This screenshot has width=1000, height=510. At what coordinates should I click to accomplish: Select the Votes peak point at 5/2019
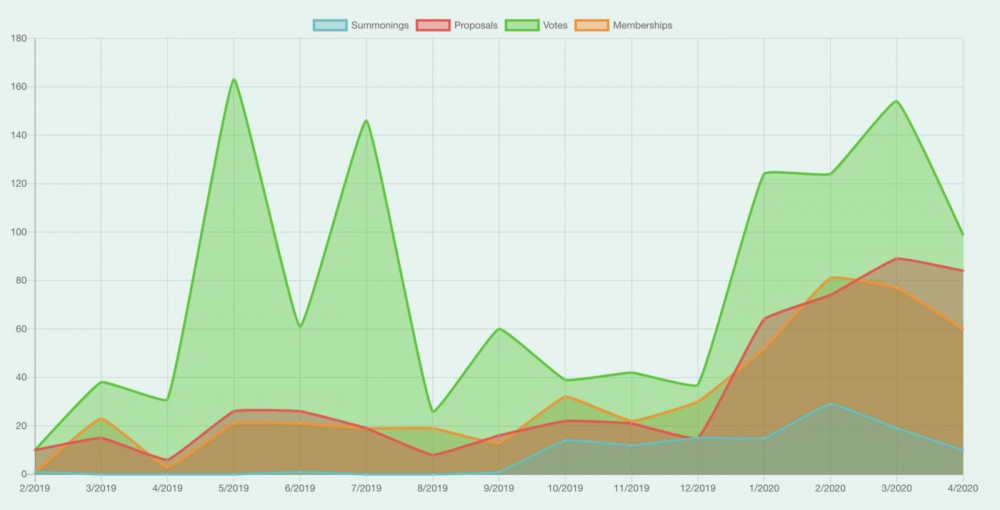tap(233, 80)
